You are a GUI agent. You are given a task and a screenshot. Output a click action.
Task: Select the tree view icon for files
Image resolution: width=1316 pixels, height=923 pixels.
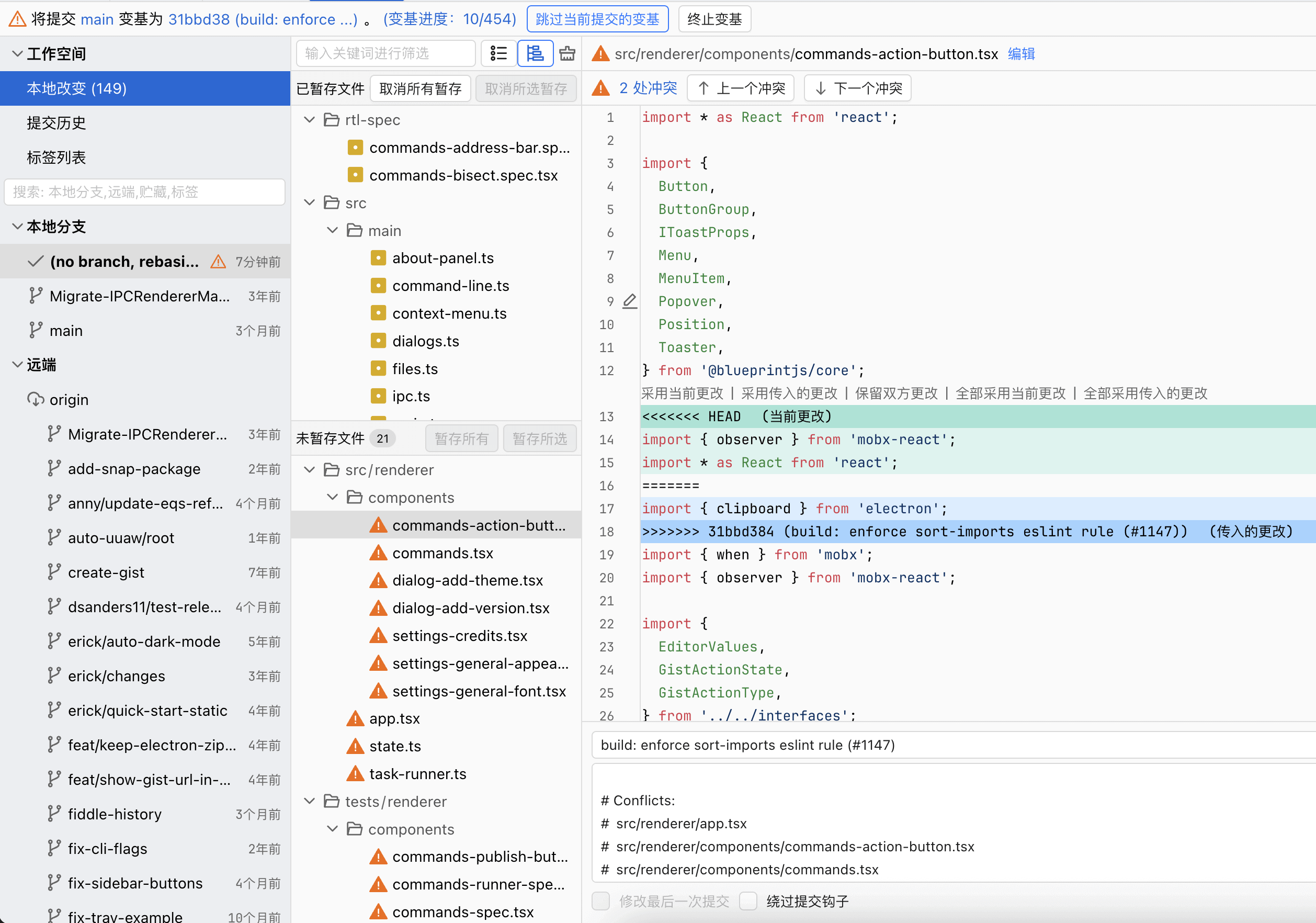pos(535,53)
